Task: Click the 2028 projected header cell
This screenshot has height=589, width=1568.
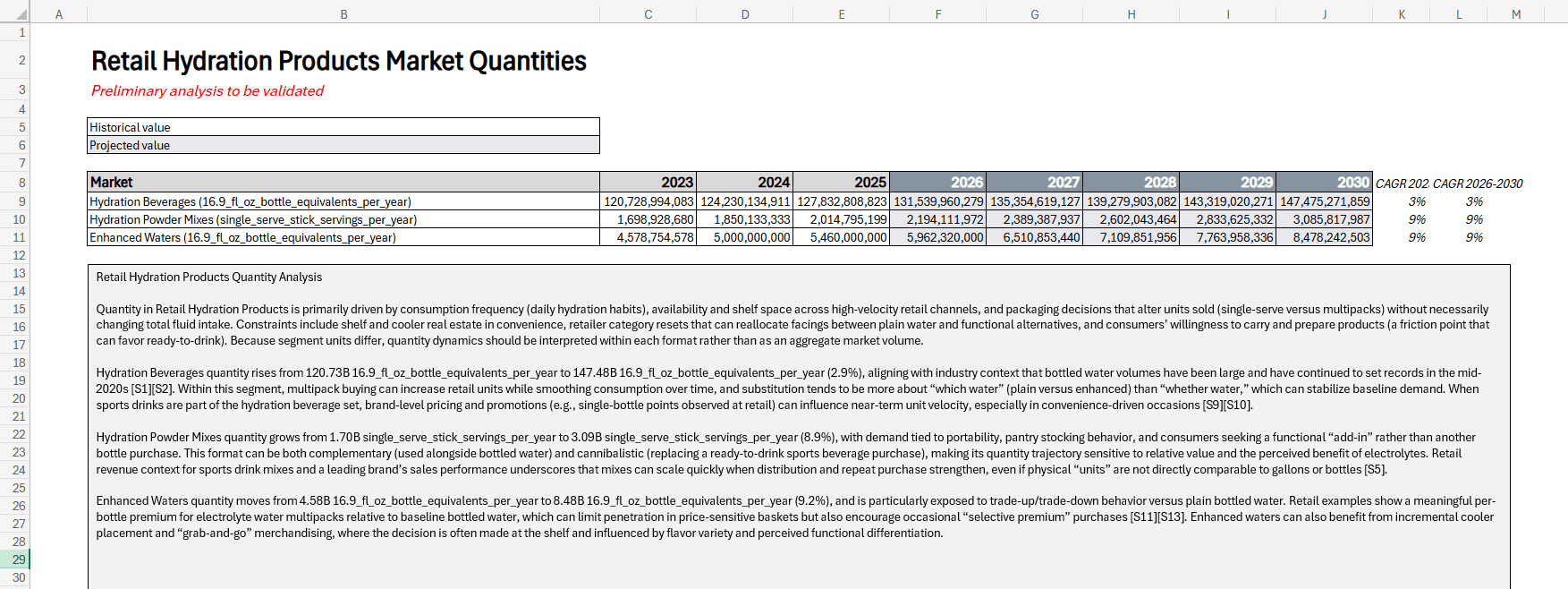Action: click(x=1131, y=183)
